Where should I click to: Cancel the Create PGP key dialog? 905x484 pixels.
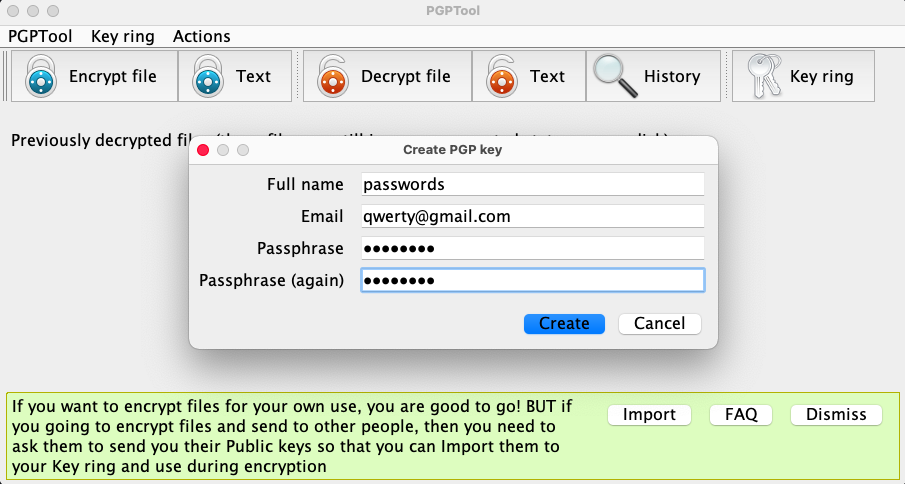point(660,324)
